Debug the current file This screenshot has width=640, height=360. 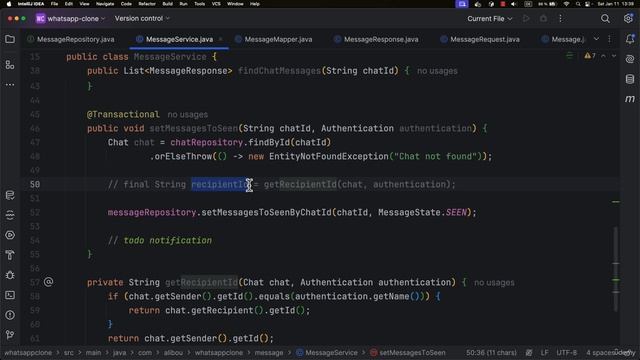[x=543, y=19]
